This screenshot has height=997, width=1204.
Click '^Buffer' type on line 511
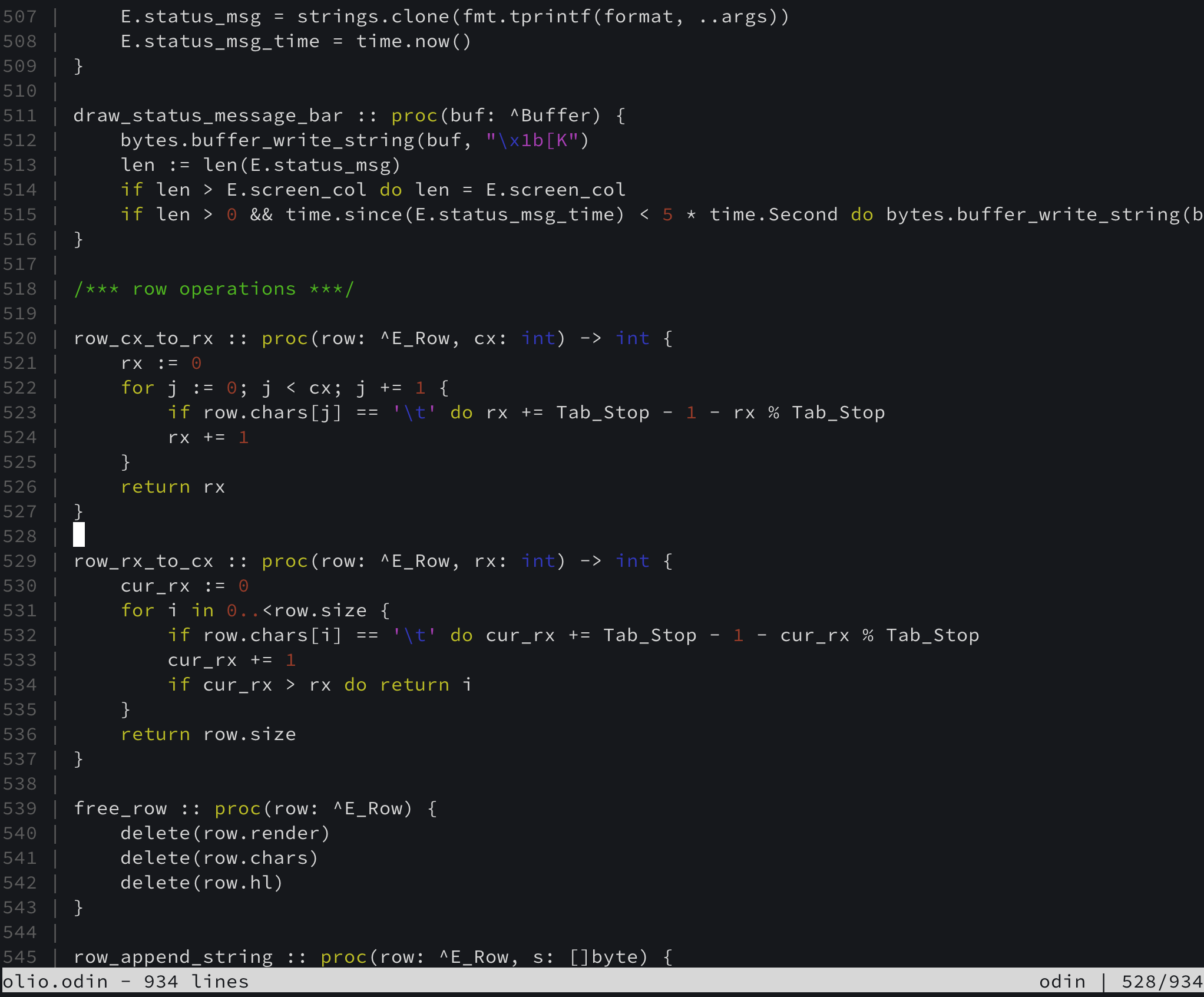[x=555, y=115]
